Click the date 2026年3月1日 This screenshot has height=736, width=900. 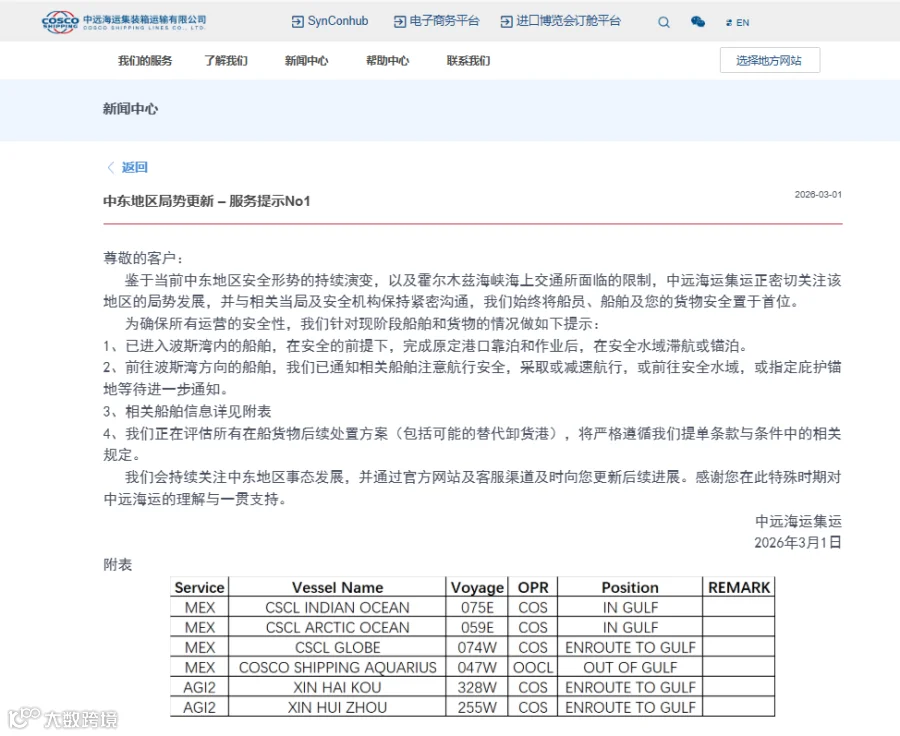pos(798,543)
